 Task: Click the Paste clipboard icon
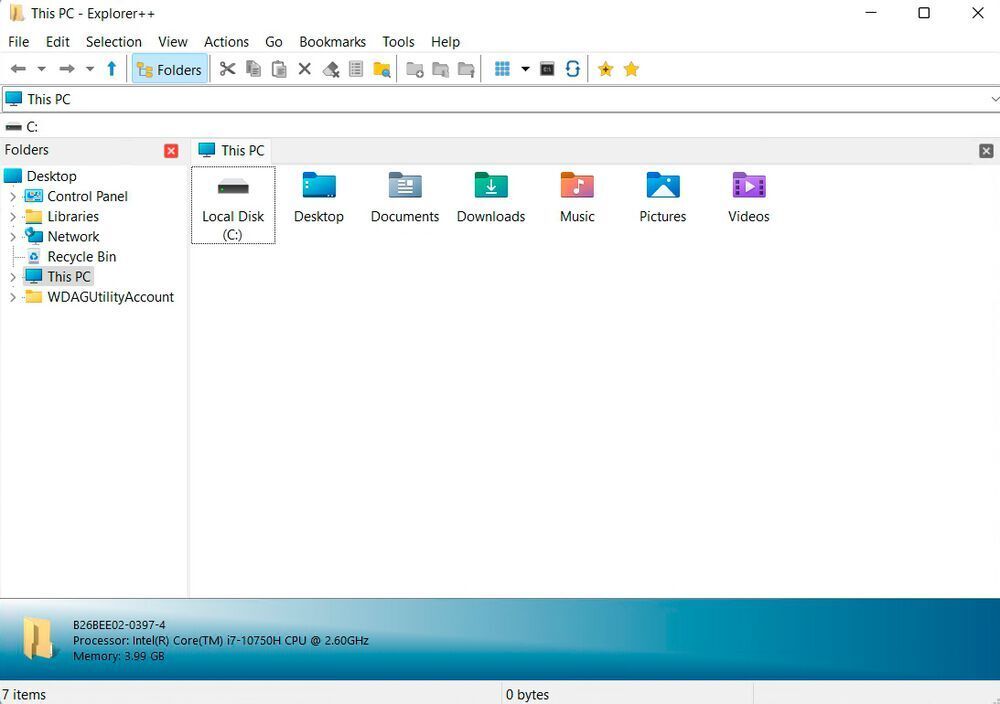pos(279,69)
